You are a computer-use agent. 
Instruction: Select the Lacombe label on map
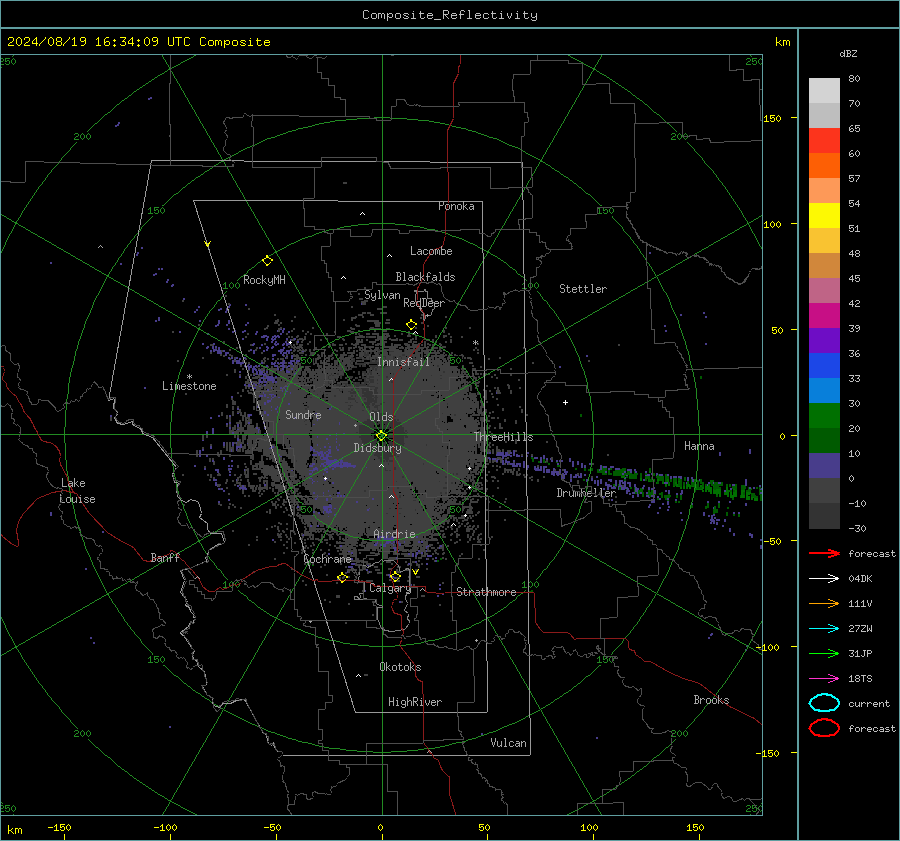click(x=431, y=251)
